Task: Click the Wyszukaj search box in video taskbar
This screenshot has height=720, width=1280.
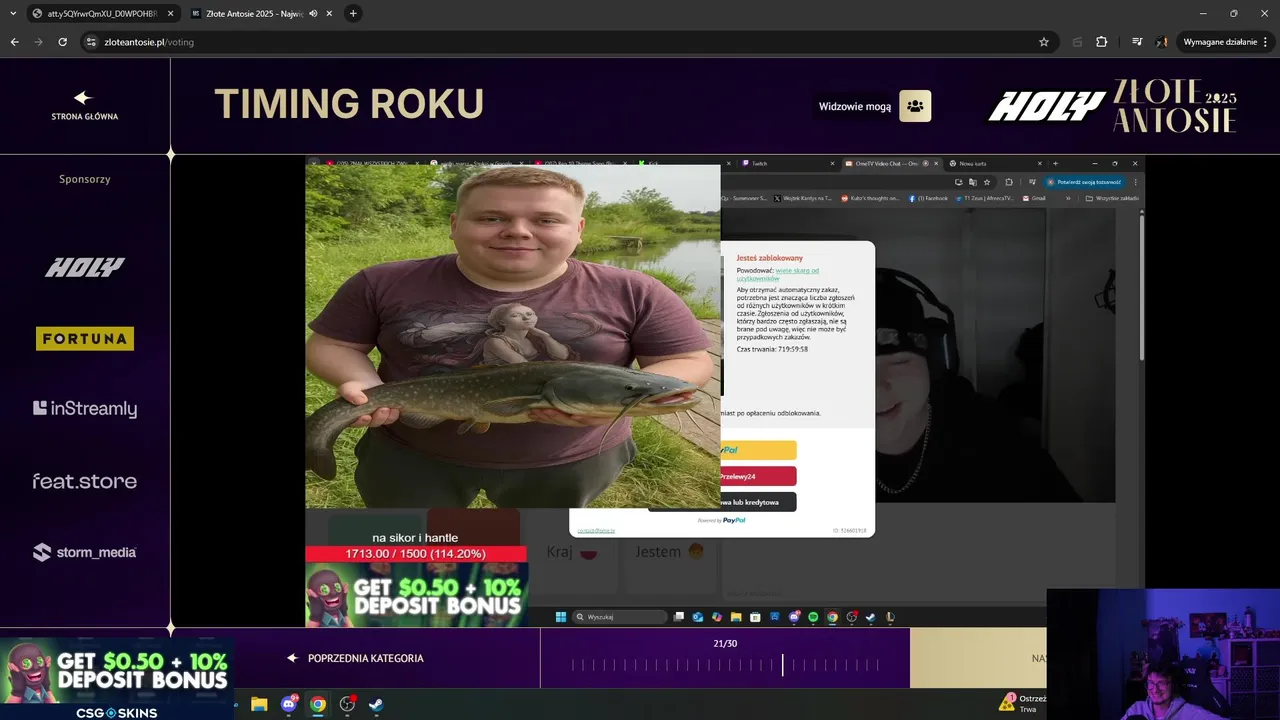Action: pyautogui.click(x=620, y=617)
